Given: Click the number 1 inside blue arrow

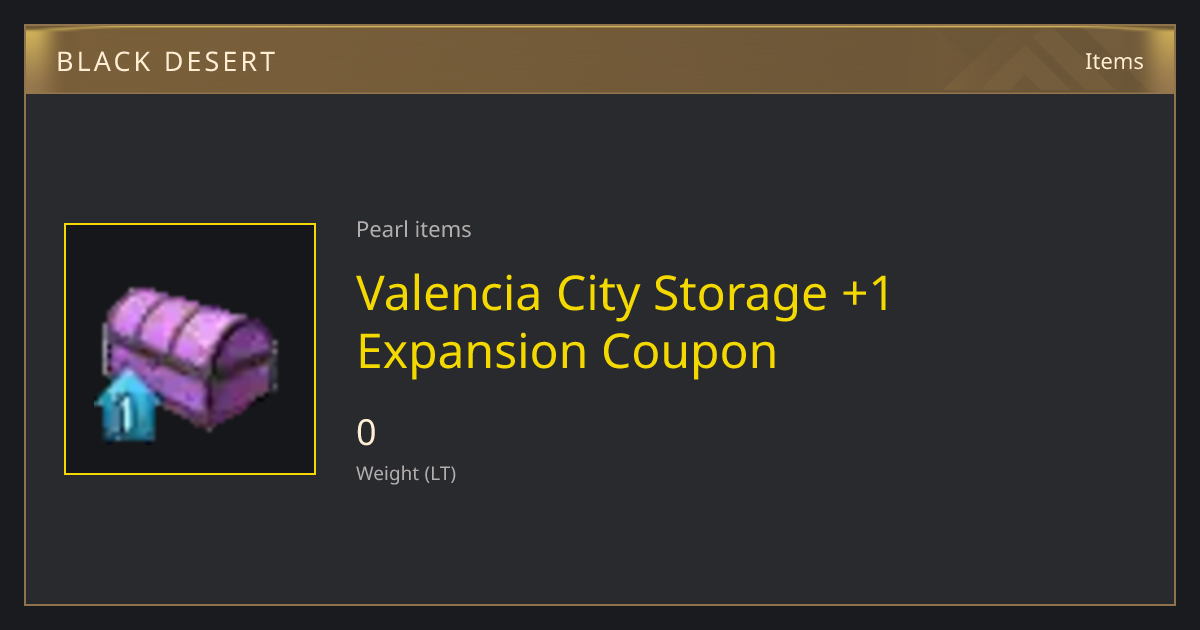Looking at the screenshot, I should [127, 414].
